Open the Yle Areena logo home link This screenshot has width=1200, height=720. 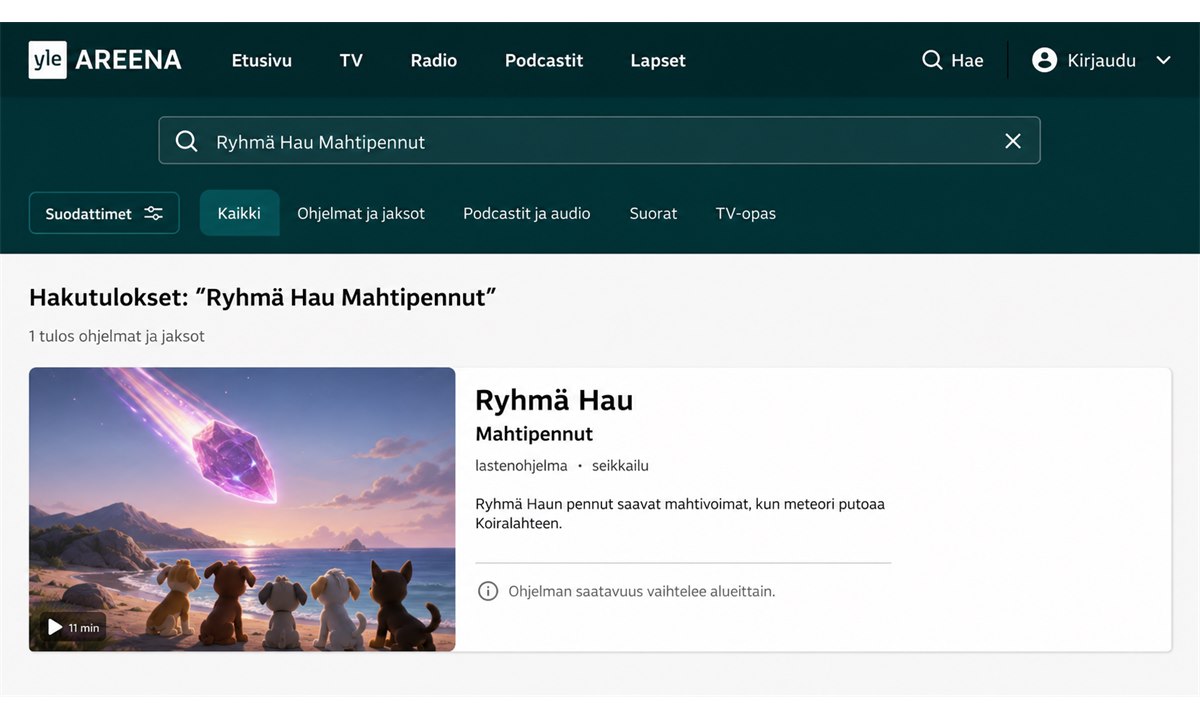coord(105,60)
